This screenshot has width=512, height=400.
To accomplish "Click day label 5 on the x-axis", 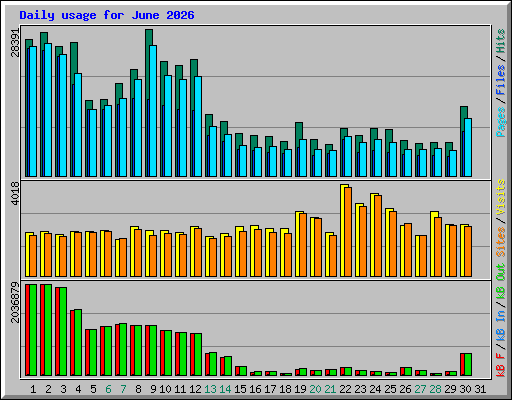I will click(x=93, y=389).
